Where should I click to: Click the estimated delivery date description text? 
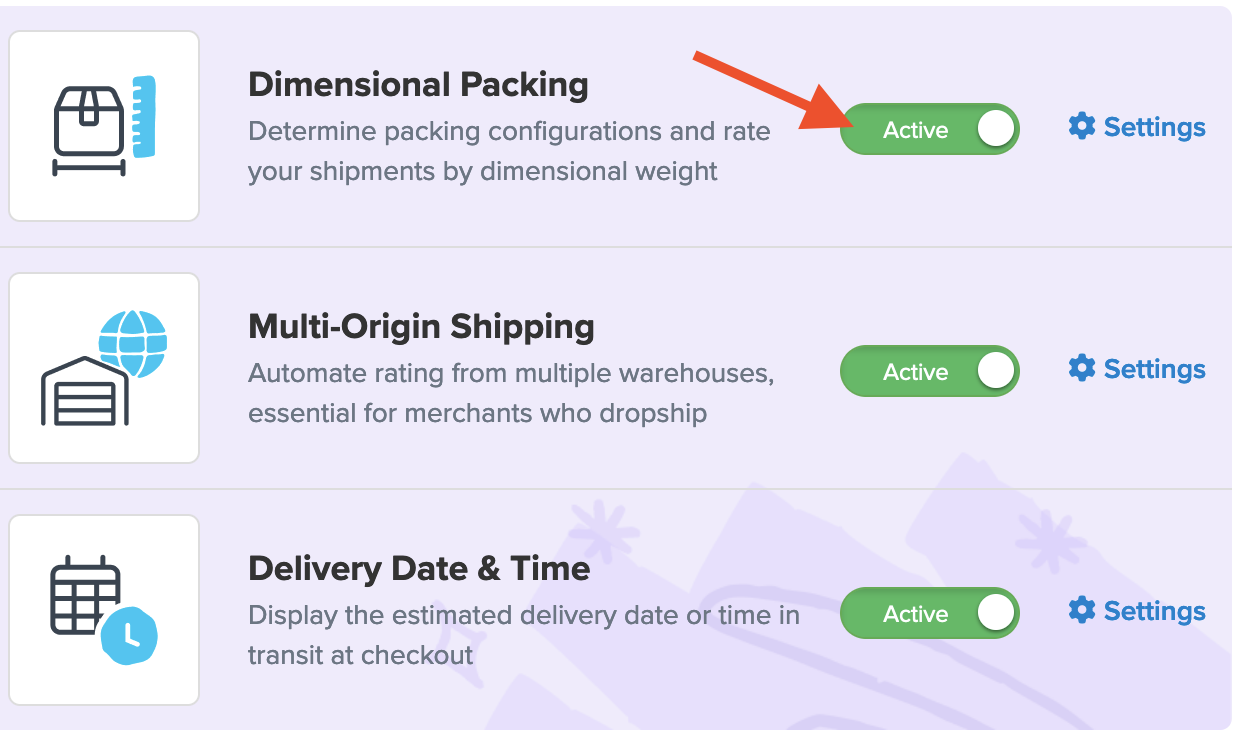523,635
